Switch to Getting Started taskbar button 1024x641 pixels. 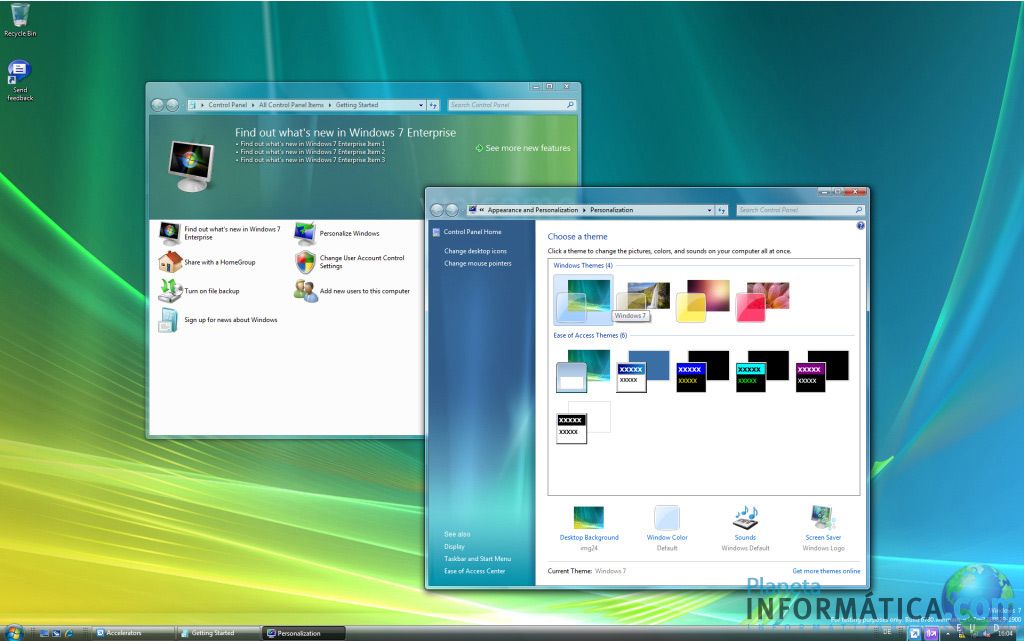point(219,633)
